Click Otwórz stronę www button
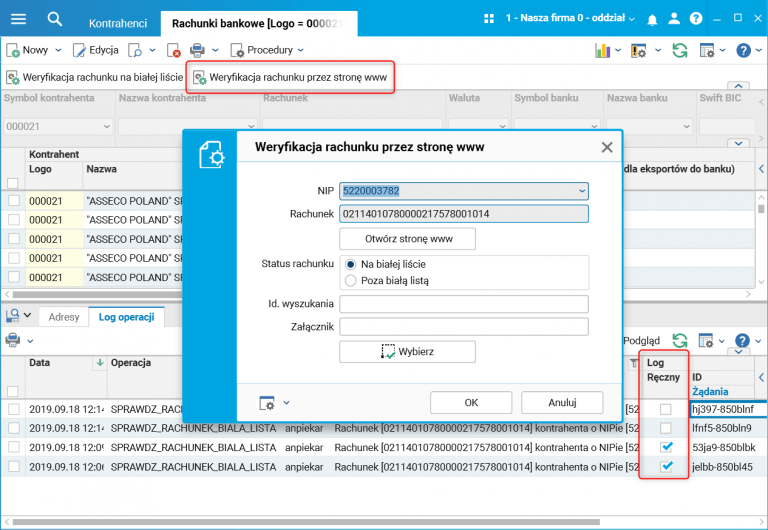 click(x=408, y=239)
